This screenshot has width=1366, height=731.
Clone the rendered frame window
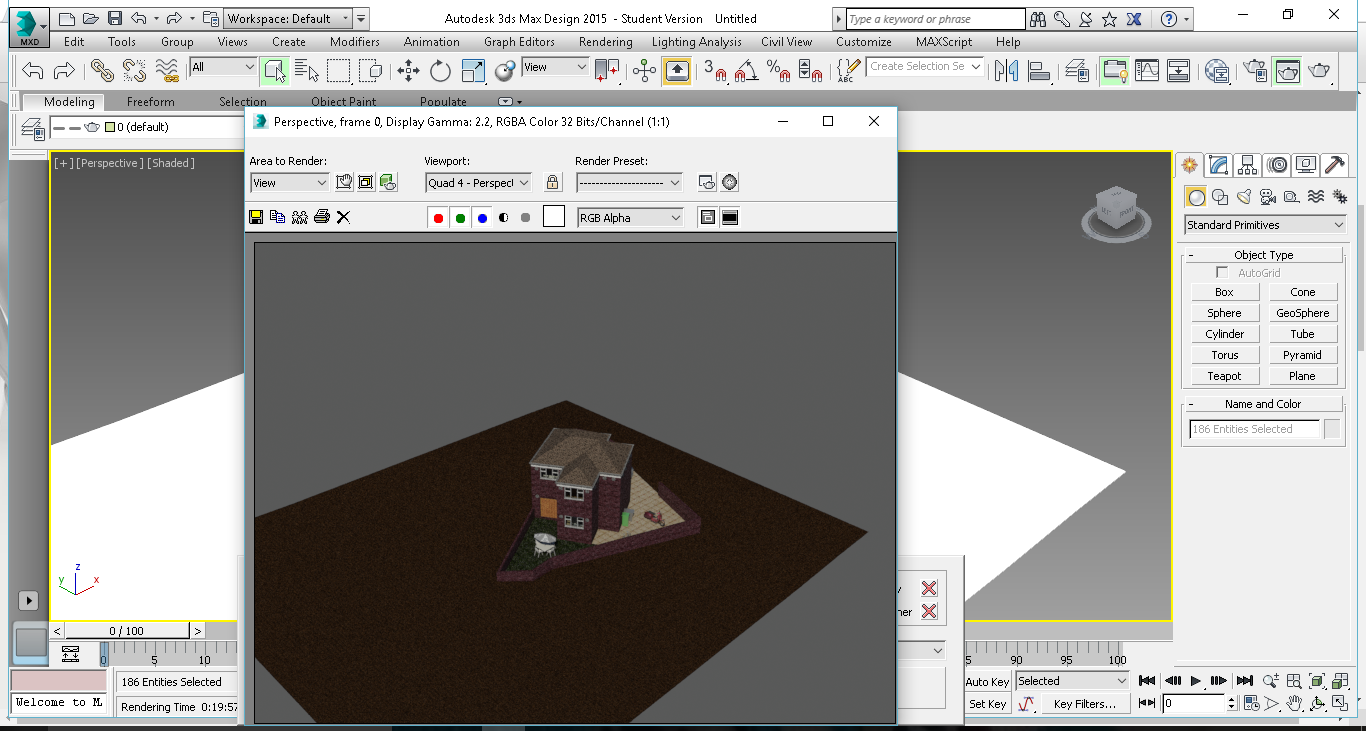point(300,217)
